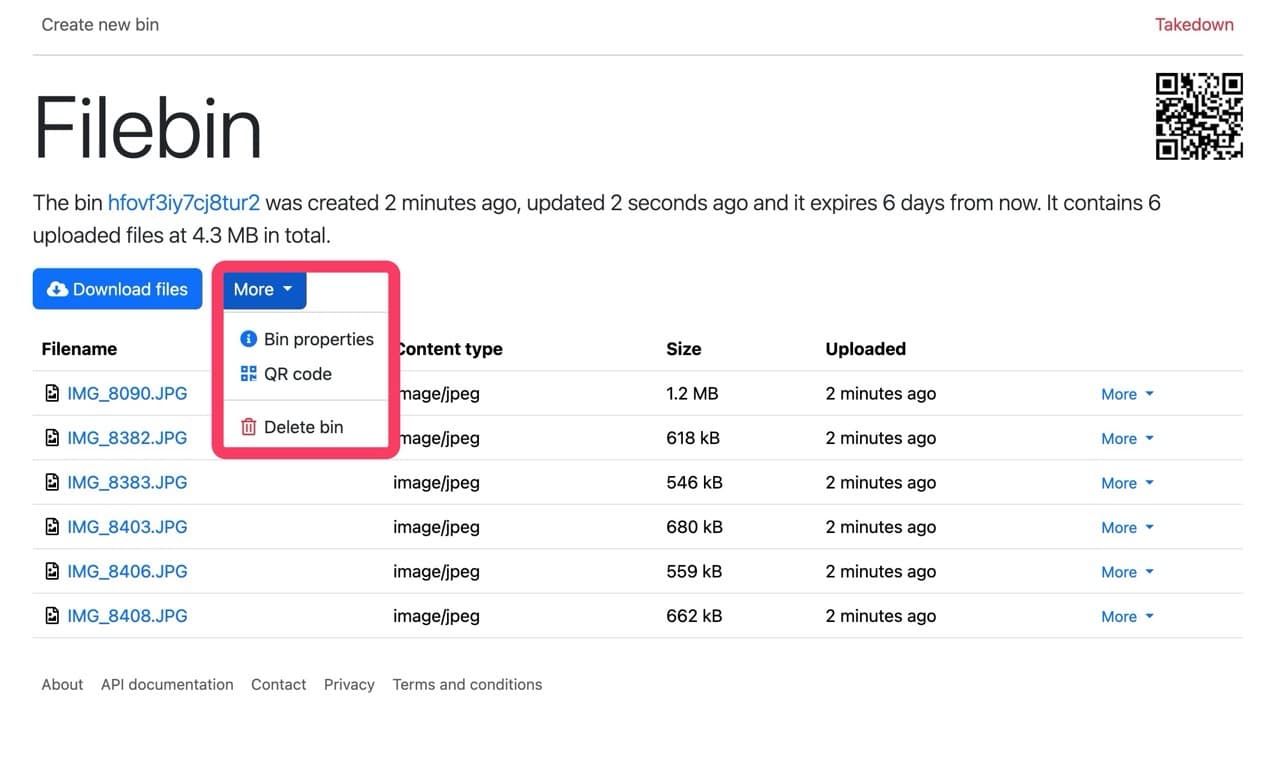Expand More options for IMG_8090.JPG row

(1127, 394)
